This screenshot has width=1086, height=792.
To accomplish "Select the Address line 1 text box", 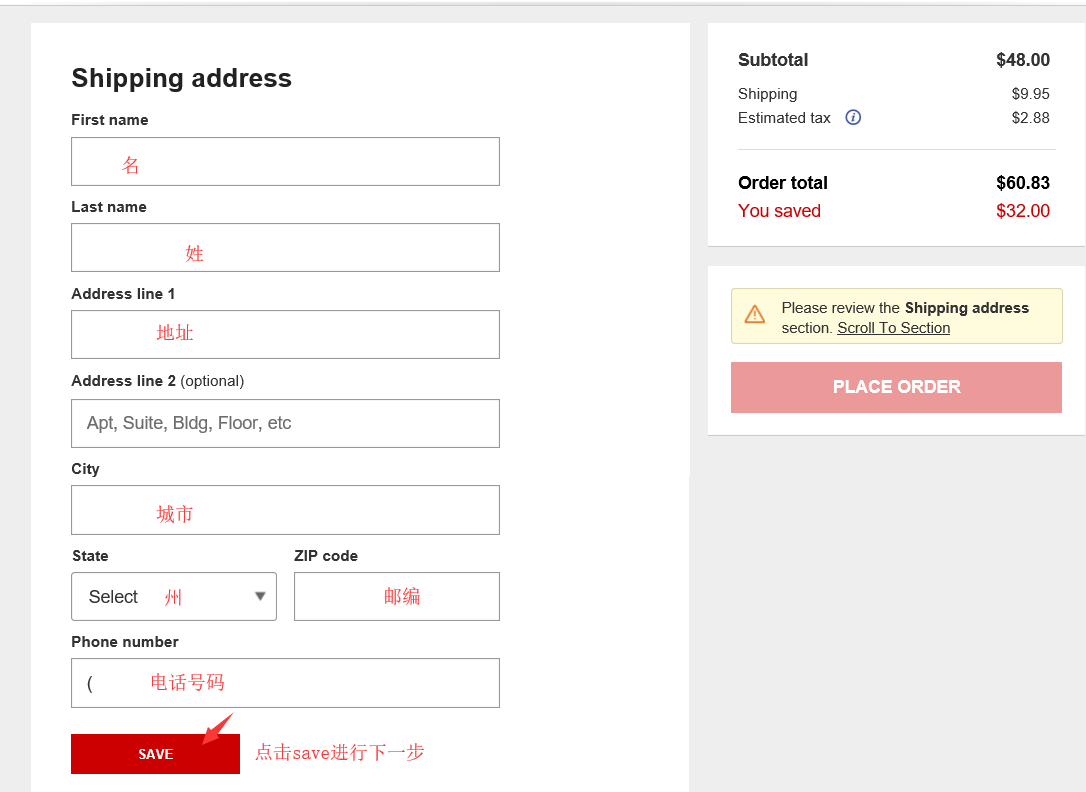I will (x=285, y=335).
